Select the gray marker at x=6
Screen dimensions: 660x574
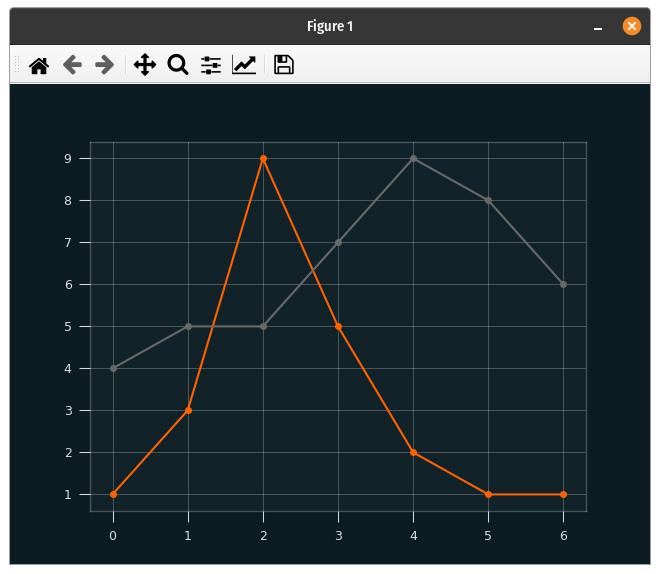(x=564, y=285)
